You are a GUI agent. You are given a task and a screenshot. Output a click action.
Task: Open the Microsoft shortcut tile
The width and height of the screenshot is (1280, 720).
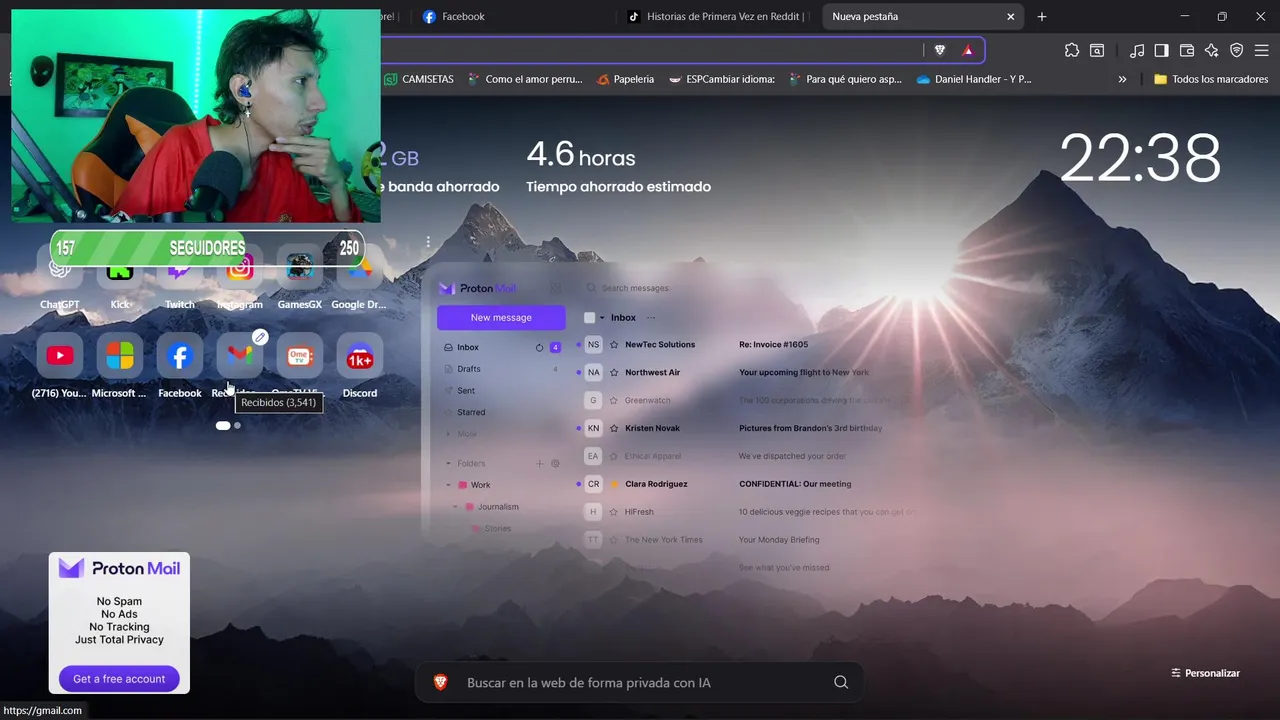pos(120,356)
